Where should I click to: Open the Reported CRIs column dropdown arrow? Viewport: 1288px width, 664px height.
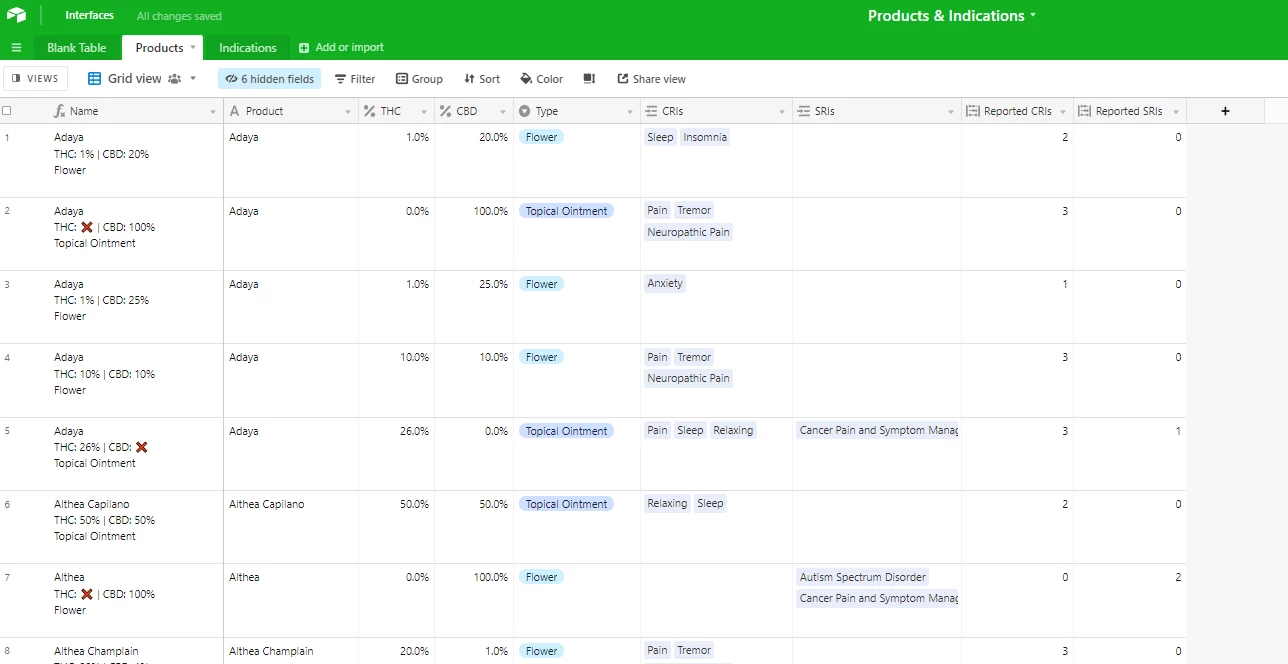[1063, 112]
